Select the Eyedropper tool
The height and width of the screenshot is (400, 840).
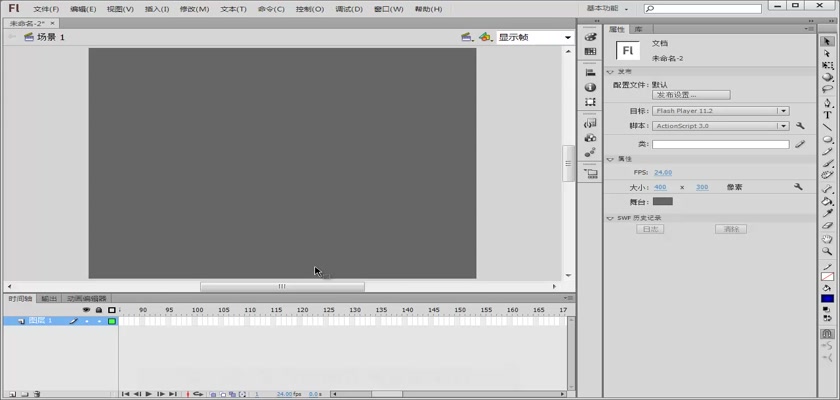[x=828, y=214]
